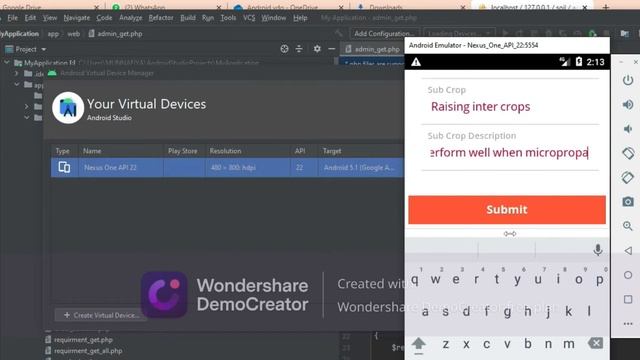Tap the 'p' key on the keyboard
Viewport: 640px width, 360px height.
(x=600, y=280)
